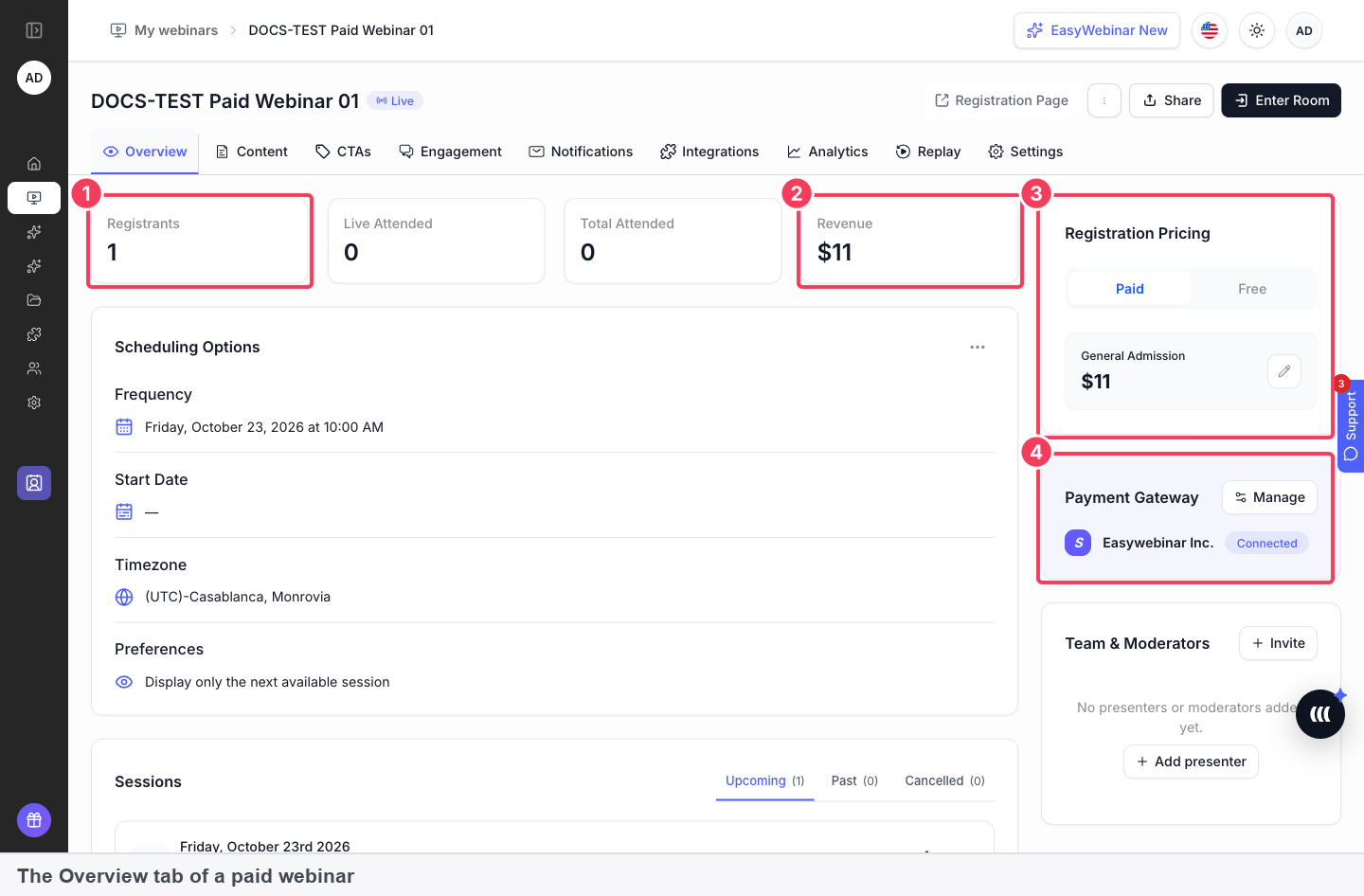The width and height of the screenshot is (1364, 896).
Task: Switch to the Content tab
Action: tap(252, 152)
